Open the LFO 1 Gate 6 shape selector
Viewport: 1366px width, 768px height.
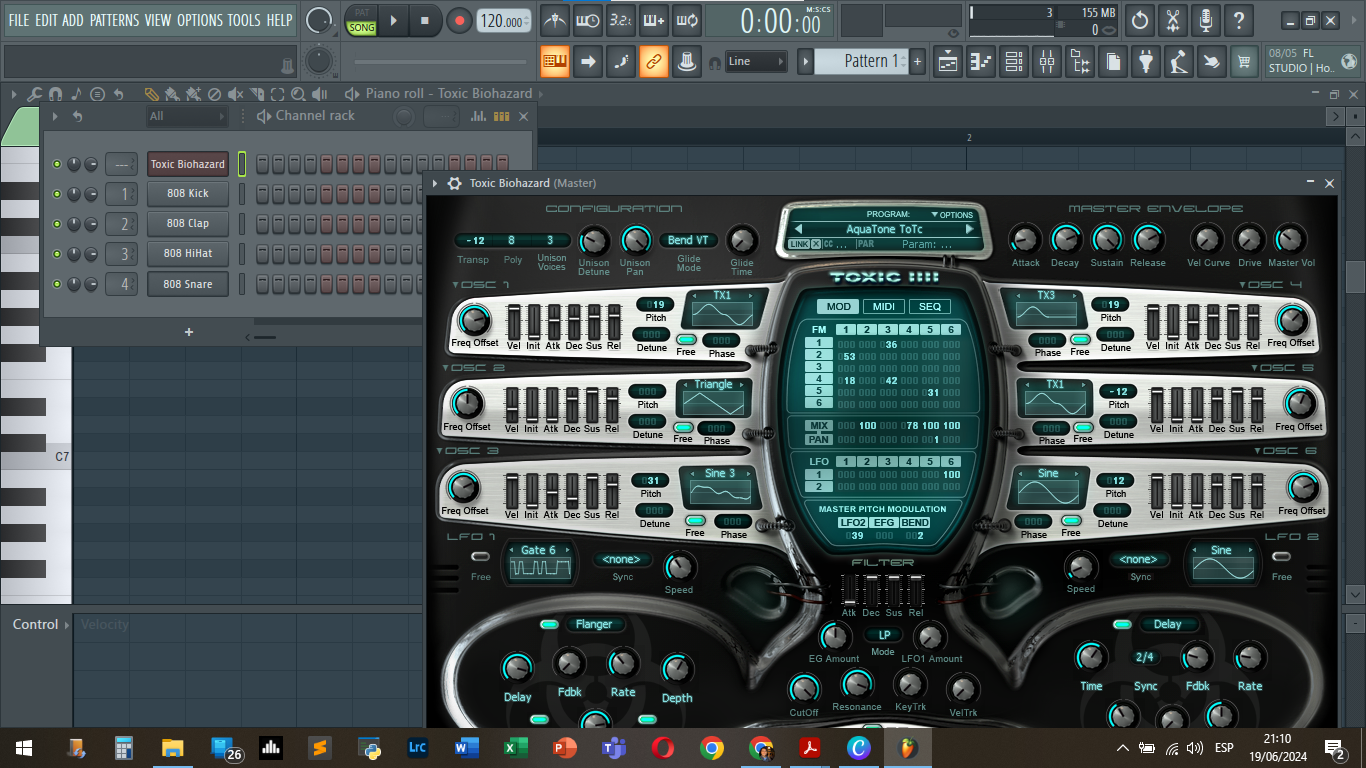pos(539,550)
